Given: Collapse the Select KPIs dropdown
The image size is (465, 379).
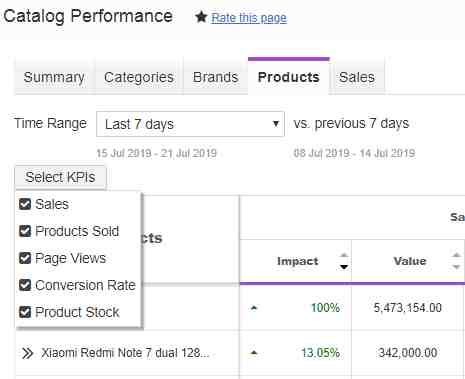Looking at the screenshot, I should coord(60,177).
